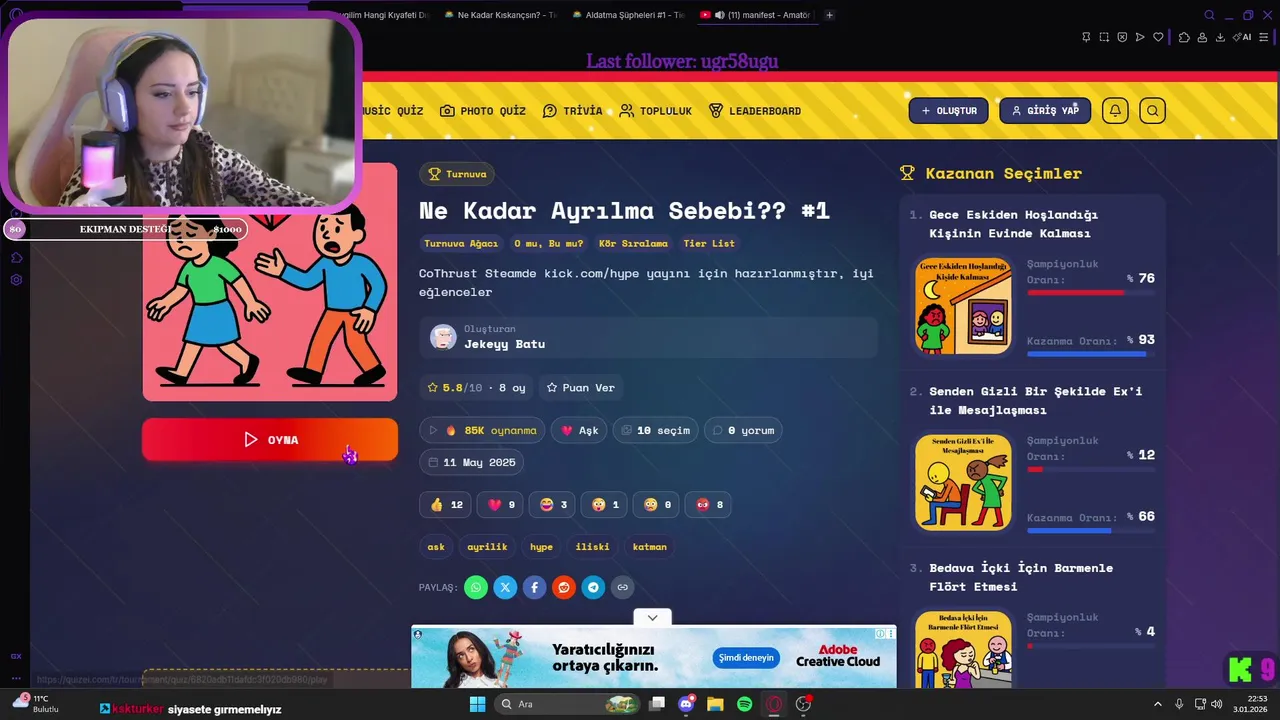This screenshot has height=720, width=1280.
Task: Open the 'ask' tag
Action: 436,547
